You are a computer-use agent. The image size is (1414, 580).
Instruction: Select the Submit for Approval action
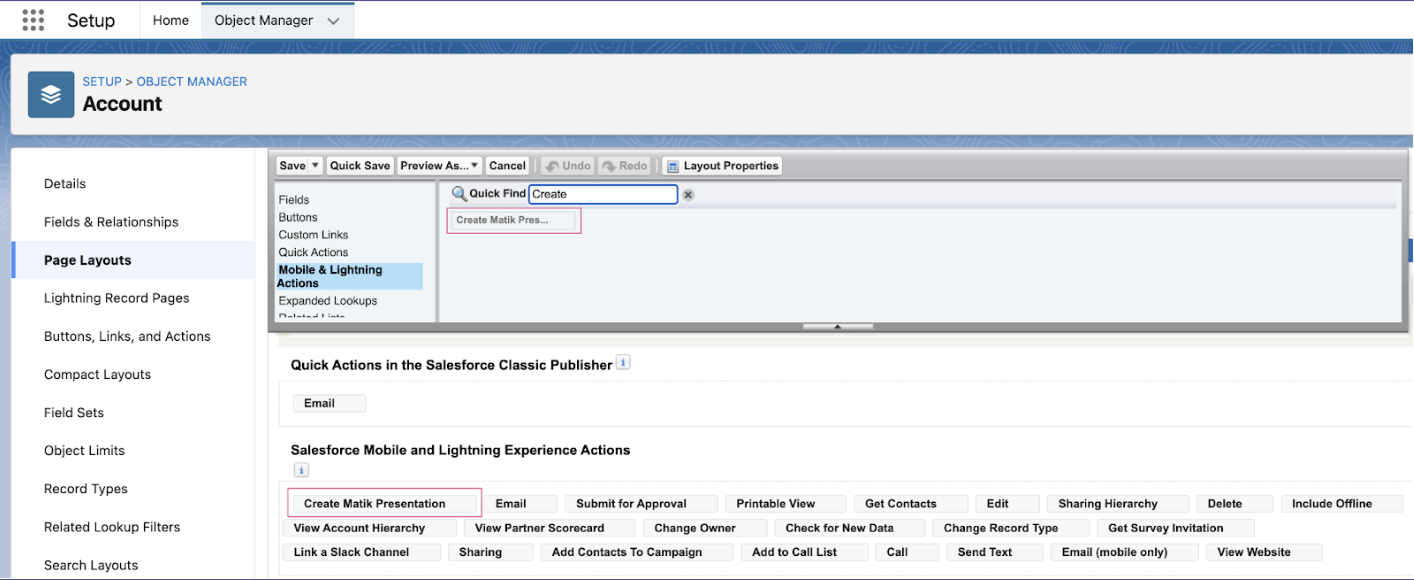tap(641, 503)
